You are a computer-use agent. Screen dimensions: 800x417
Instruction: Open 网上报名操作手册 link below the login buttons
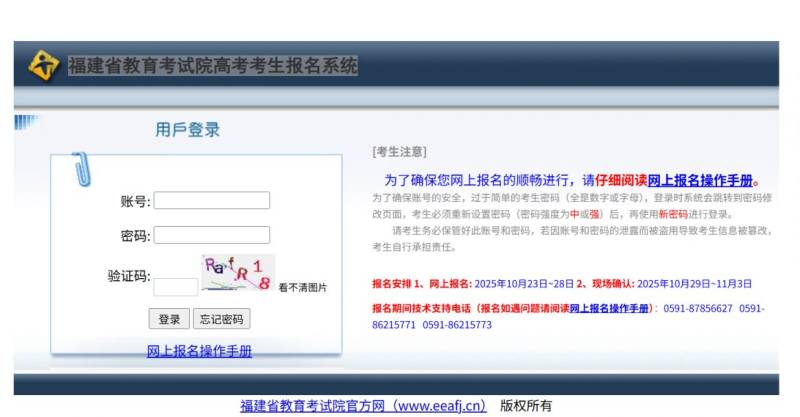click(199, 351)
